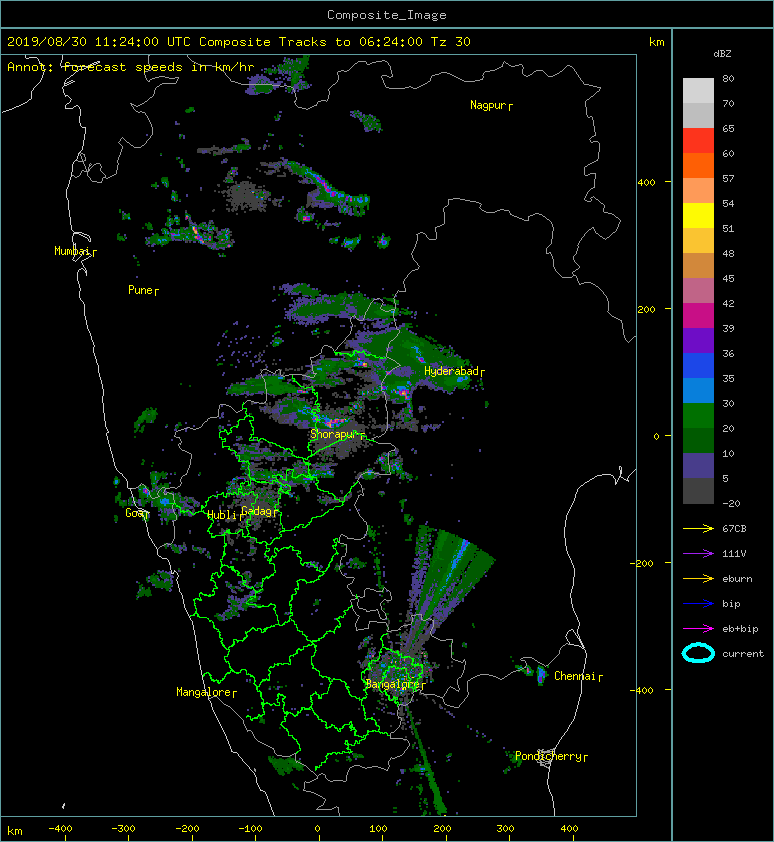Click the 67CB legend text
This screenshot has width=774, height=842.
click(x=734, y=528)
